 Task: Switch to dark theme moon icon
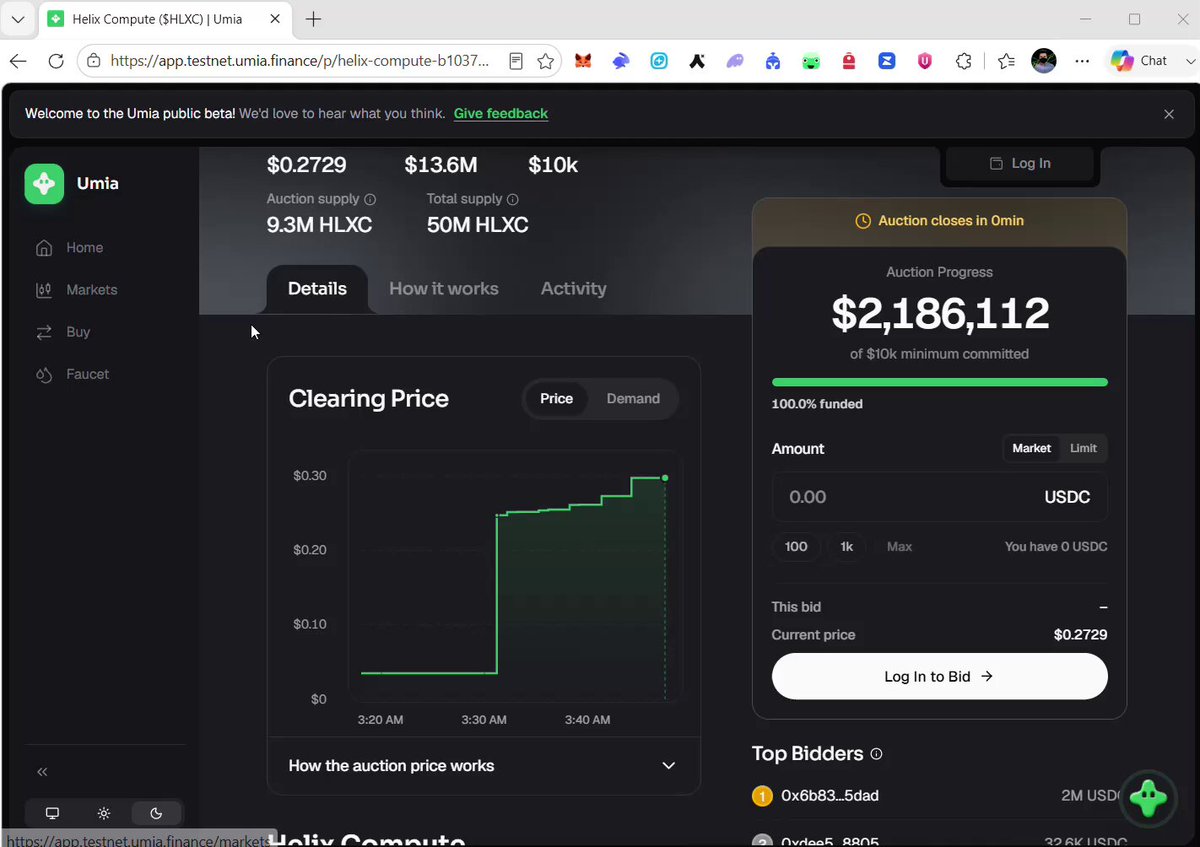click(156, 813)
